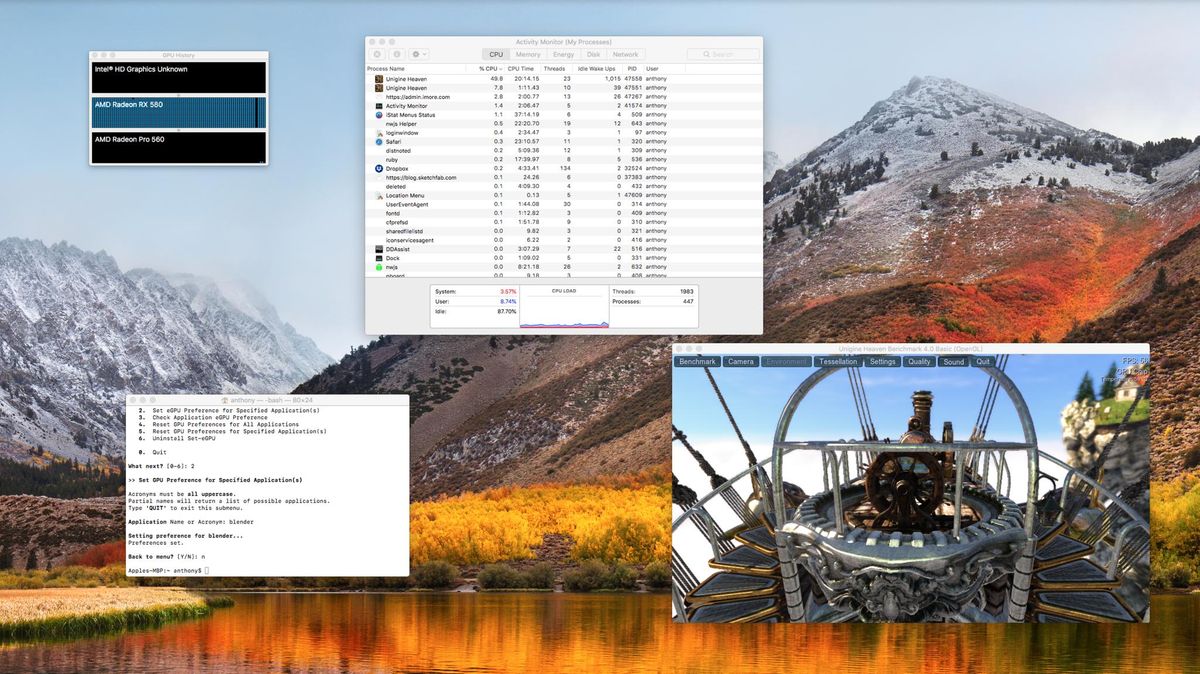
Task: Click the force-quit (X) icon in Activity Monitor toolbar
Action: [x=377, y=53]
